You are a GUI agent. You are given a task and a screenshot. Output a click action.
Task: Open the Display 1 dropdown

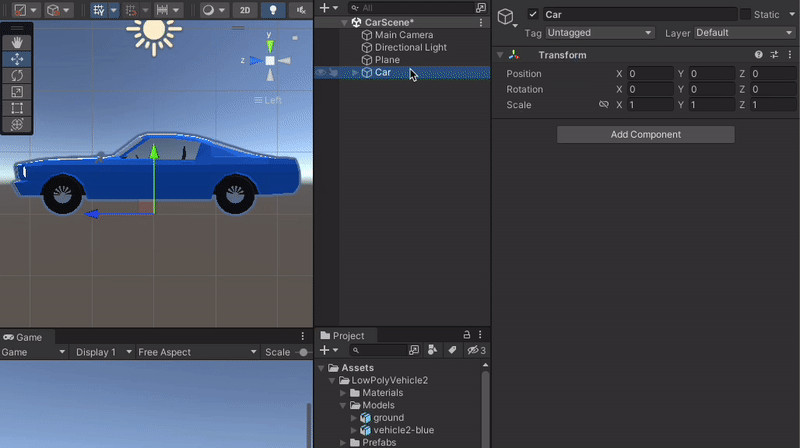[103, 352]
